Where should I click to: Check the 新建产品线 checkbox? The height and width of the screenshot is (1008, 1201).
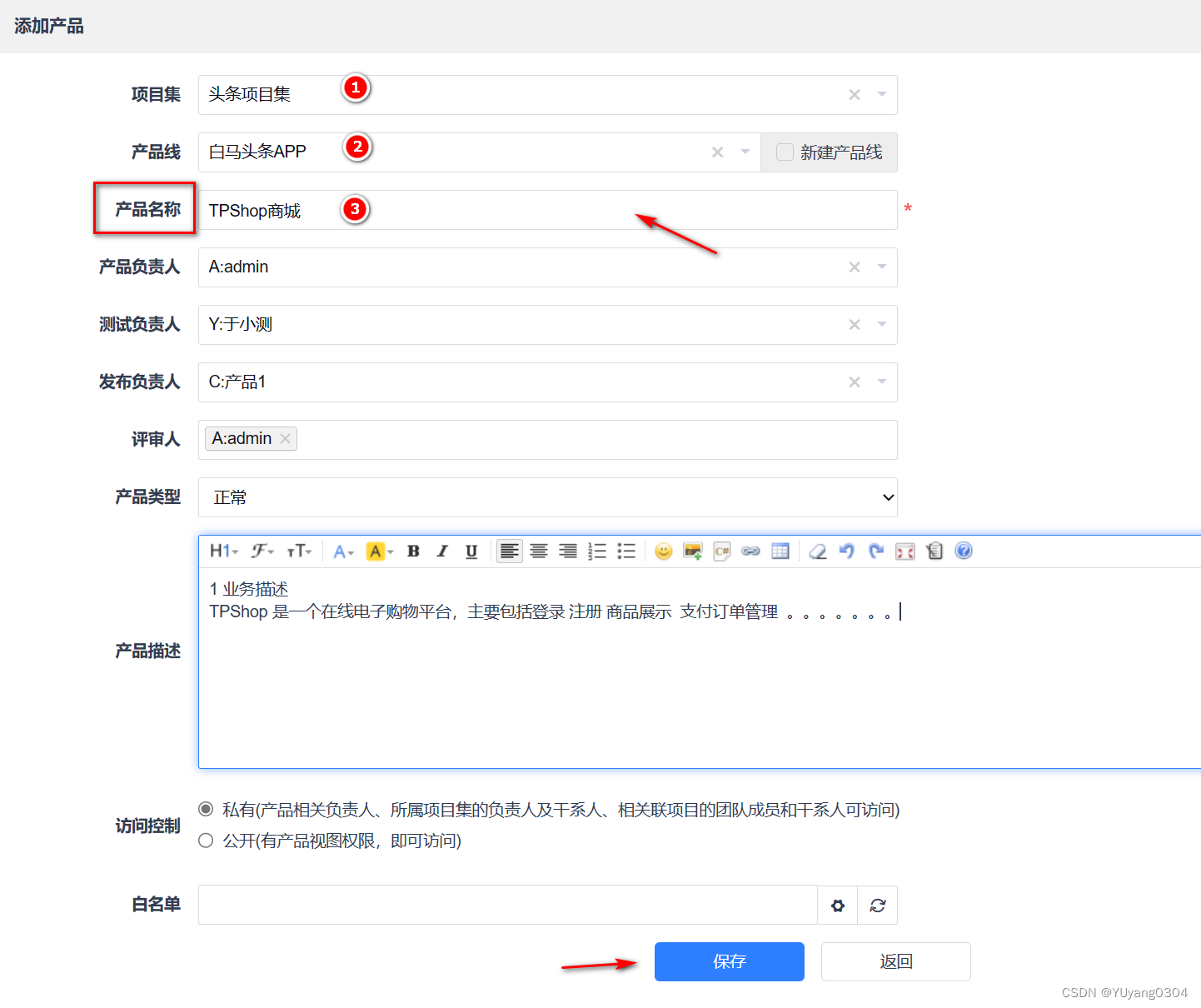tap(785, 152)
